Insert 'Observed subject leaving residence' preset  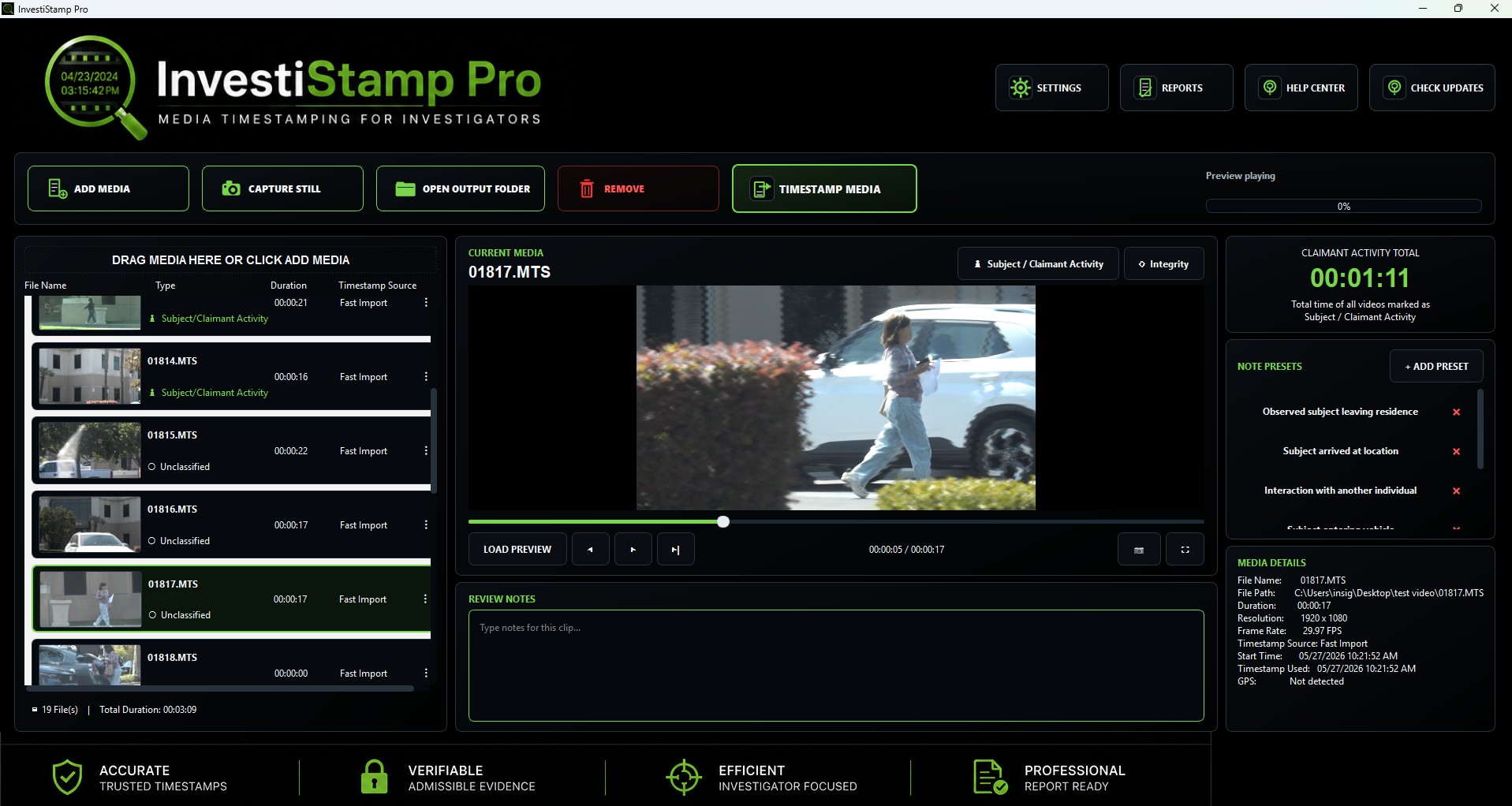[x=1340, y=412]
